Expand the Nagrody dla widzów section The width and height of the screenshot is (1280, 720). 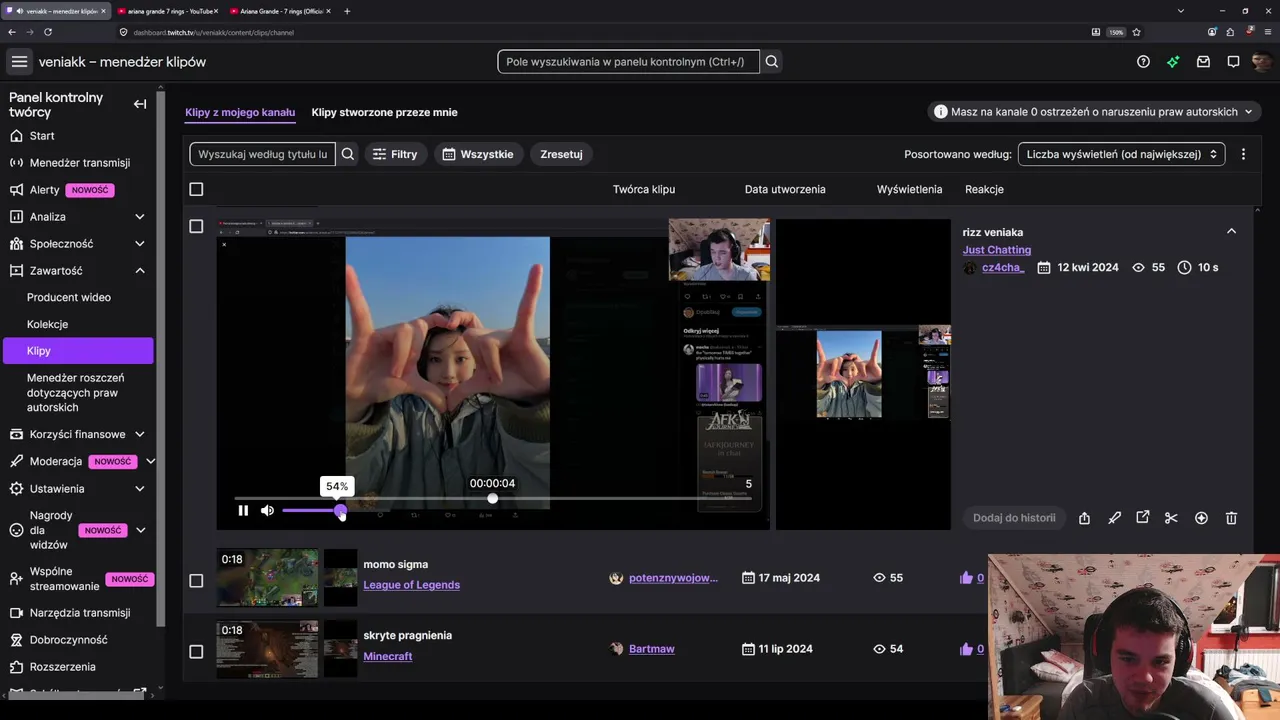point(140,531)
